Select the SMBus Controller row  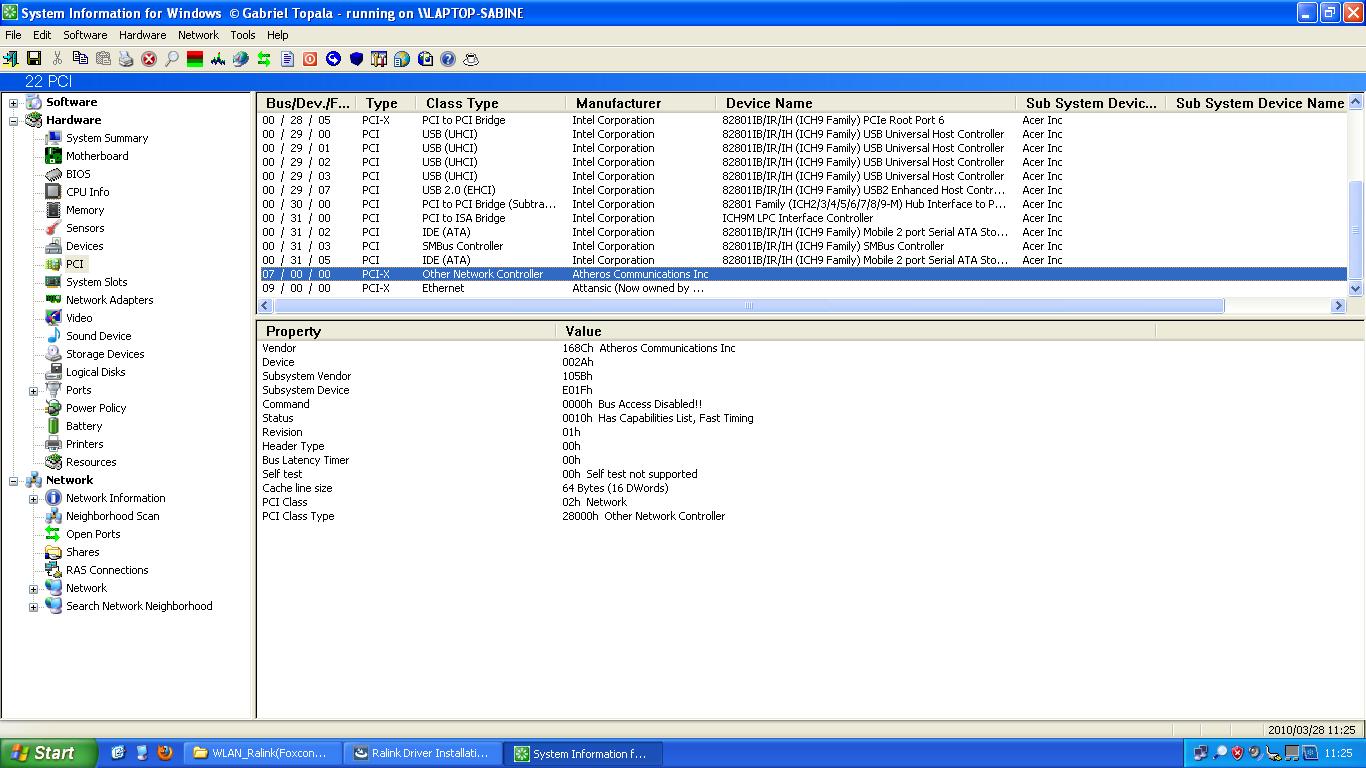coord(803,246)
